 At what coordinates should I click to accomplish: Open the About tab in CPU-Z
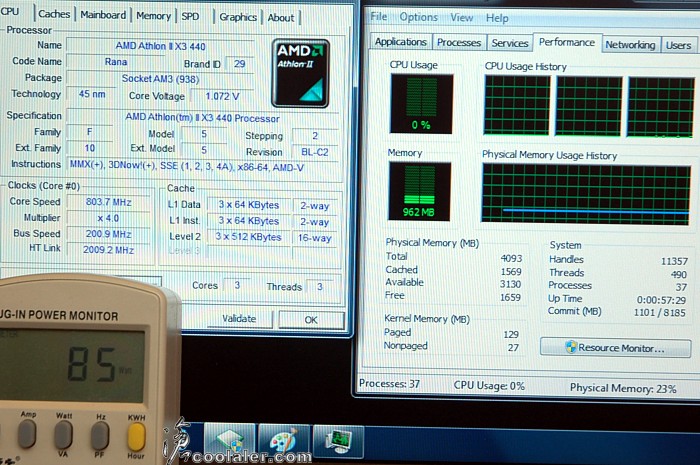pos(281,18)
